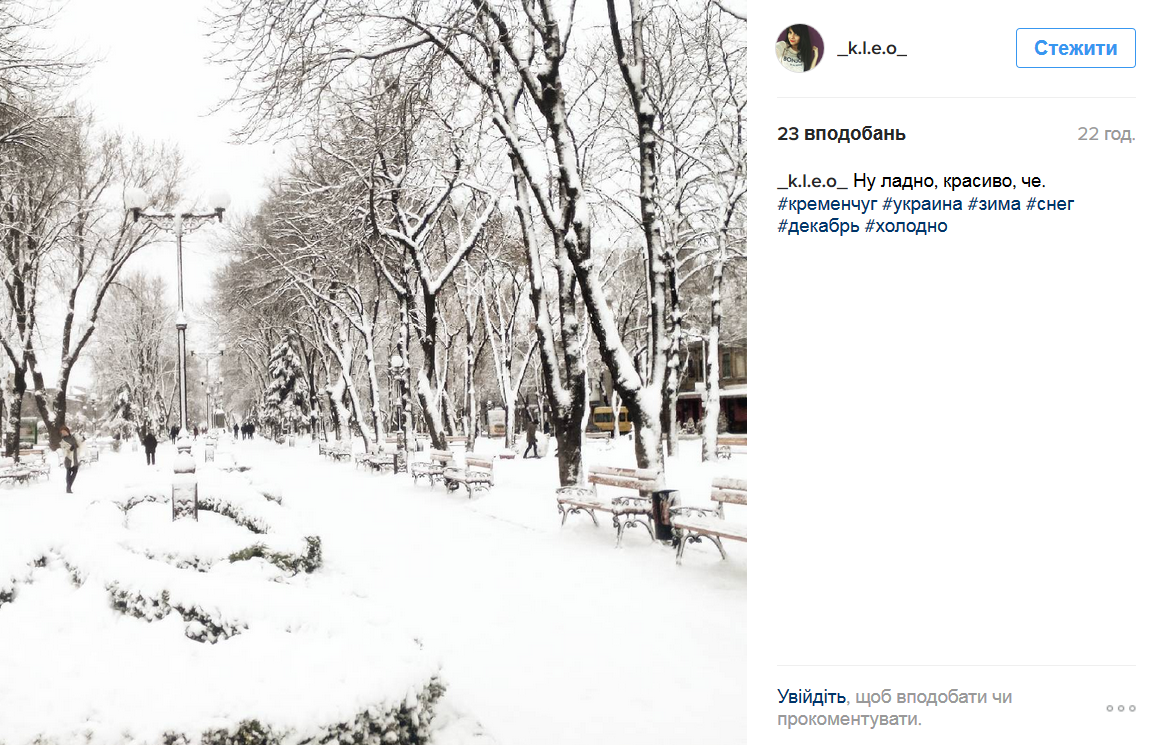Click the 23 вподобань likes count

pos(841,134)
